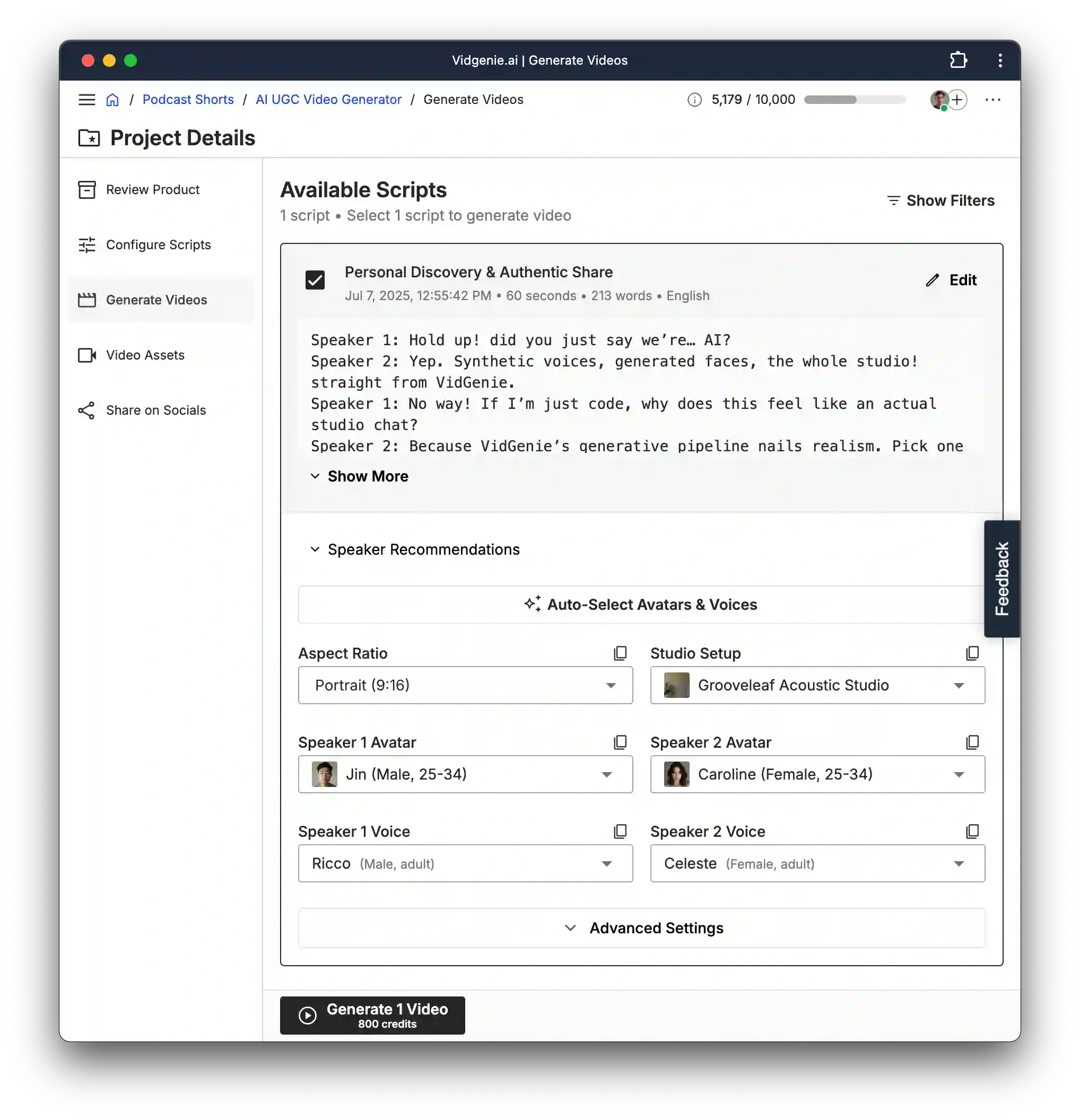The height and width of the screenshot is (1120, 1080).
Task: Open AI UGC Video Generator breadcrumb
Action: click(x=328, y=99)
